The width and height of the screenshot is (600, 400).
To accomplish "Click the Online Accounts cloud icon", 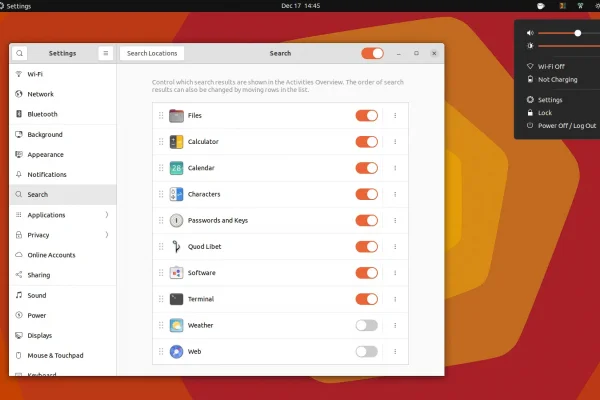I will 18,255.
